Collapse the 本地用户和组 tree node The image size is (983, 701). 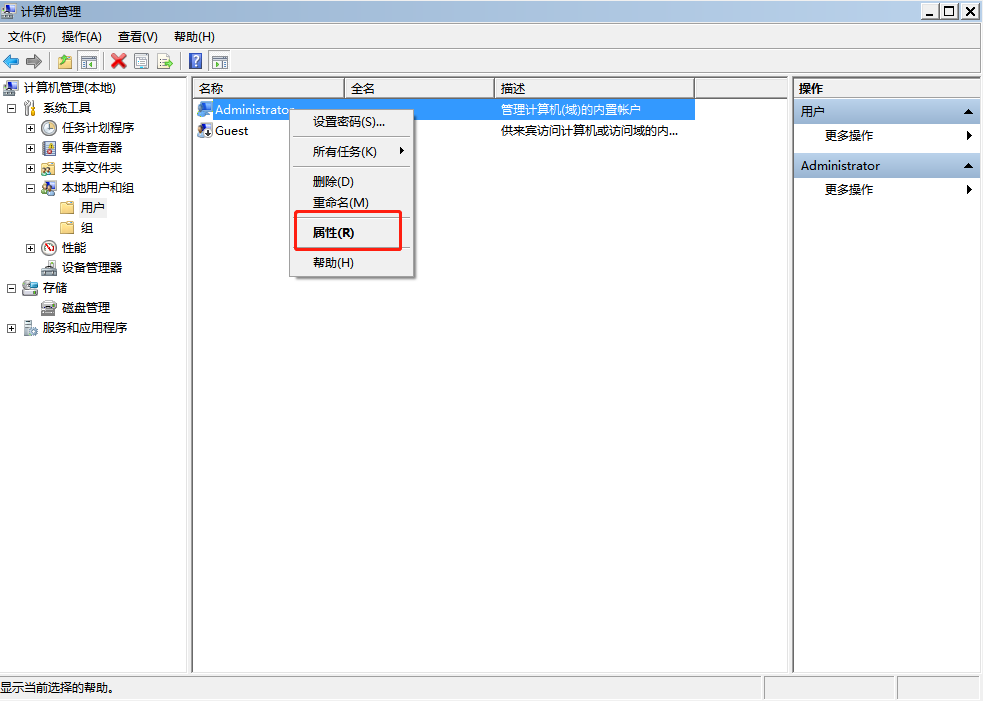click(30, 188)
